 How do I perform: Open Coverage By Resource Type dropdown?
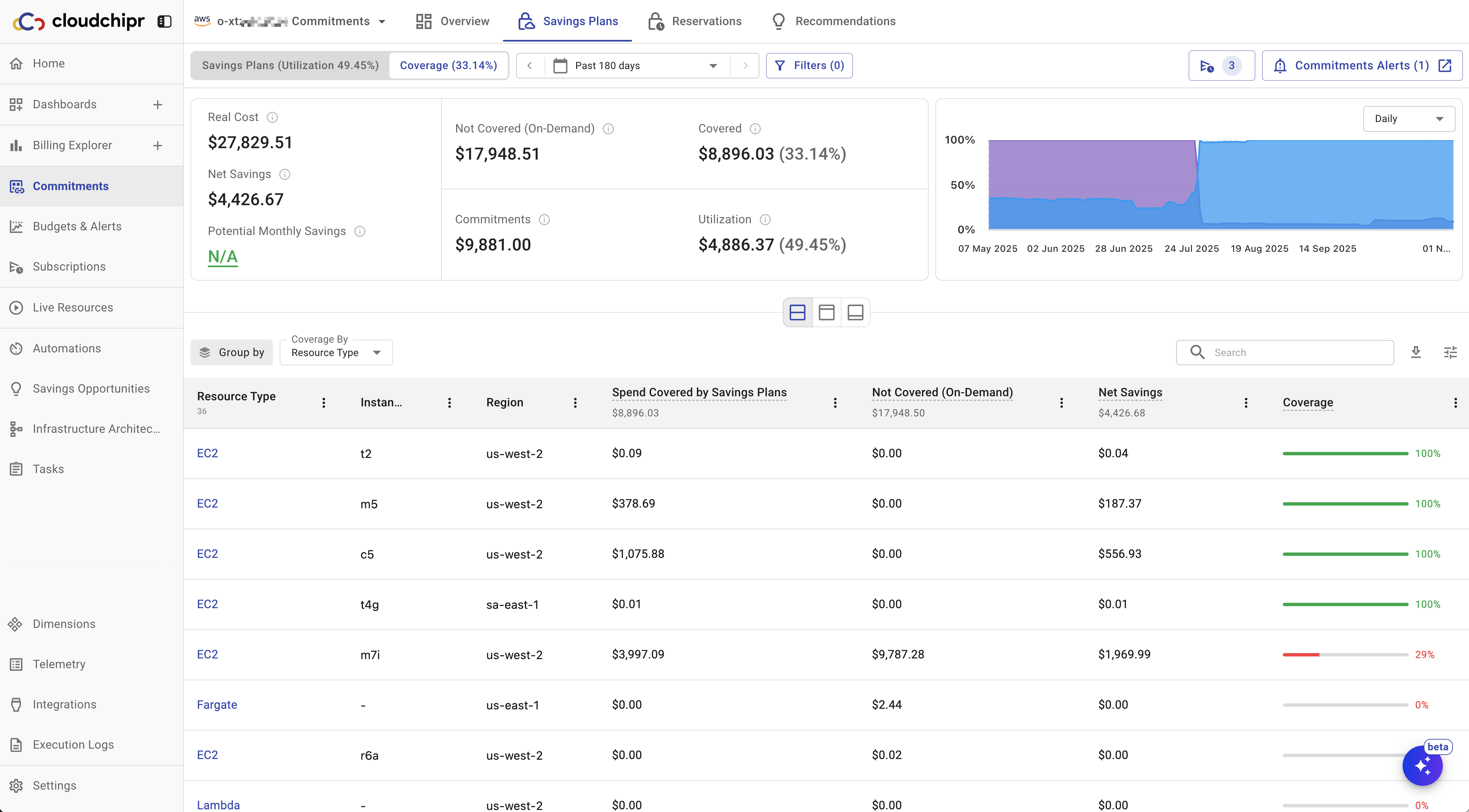336,352
